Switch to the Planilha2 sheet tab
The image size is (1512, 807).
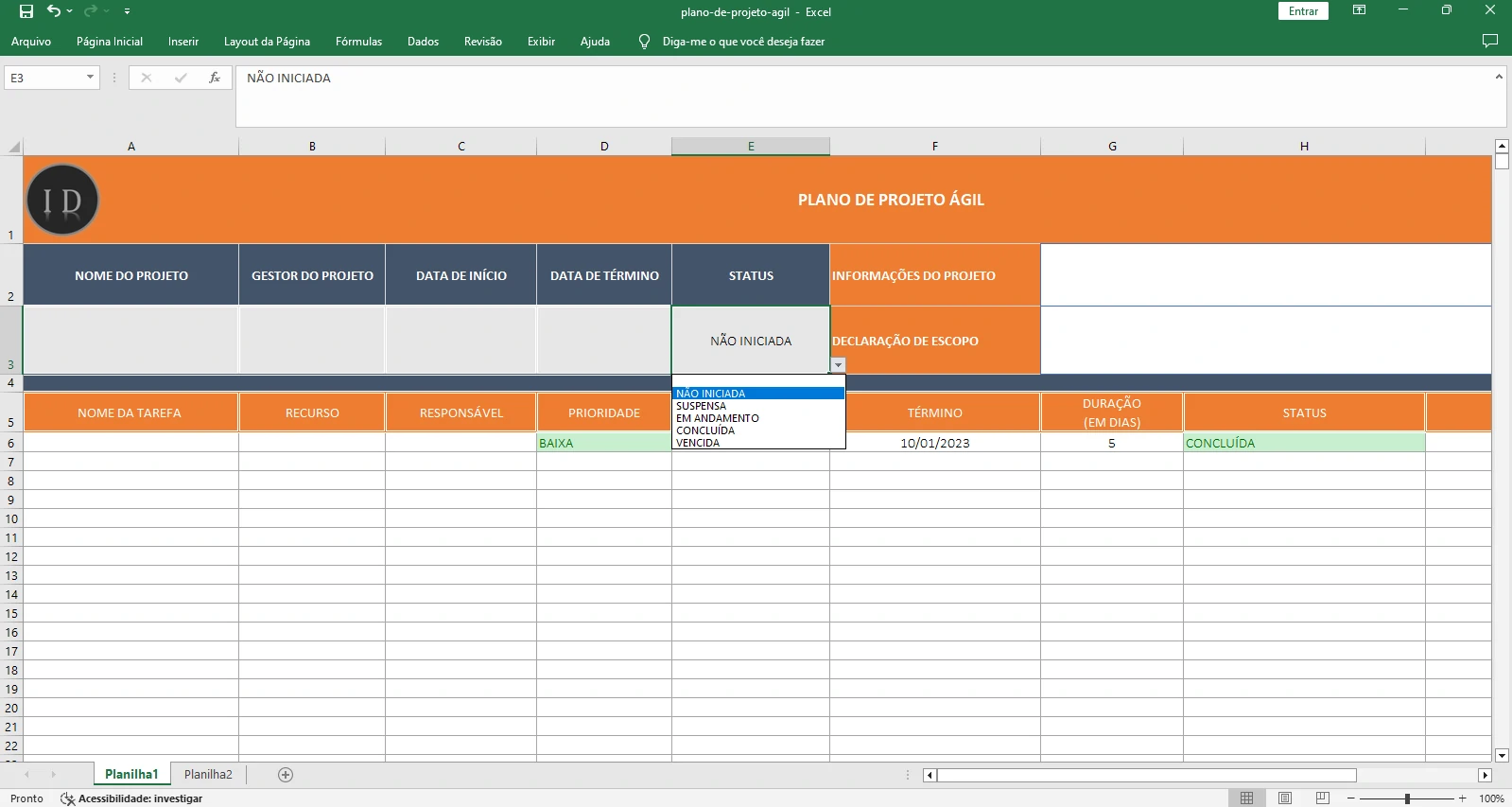[208, 775]
